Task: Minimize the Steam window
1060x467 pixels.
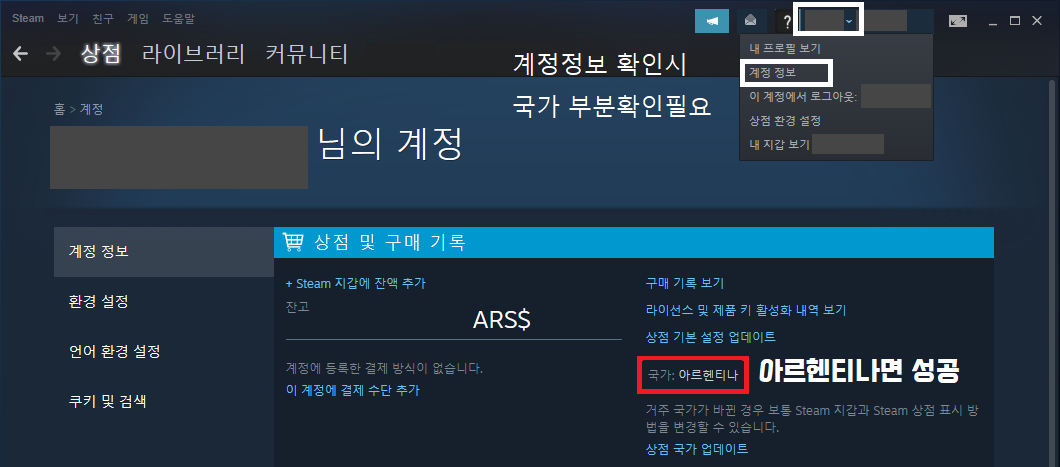Action: (x=992, y=22)
